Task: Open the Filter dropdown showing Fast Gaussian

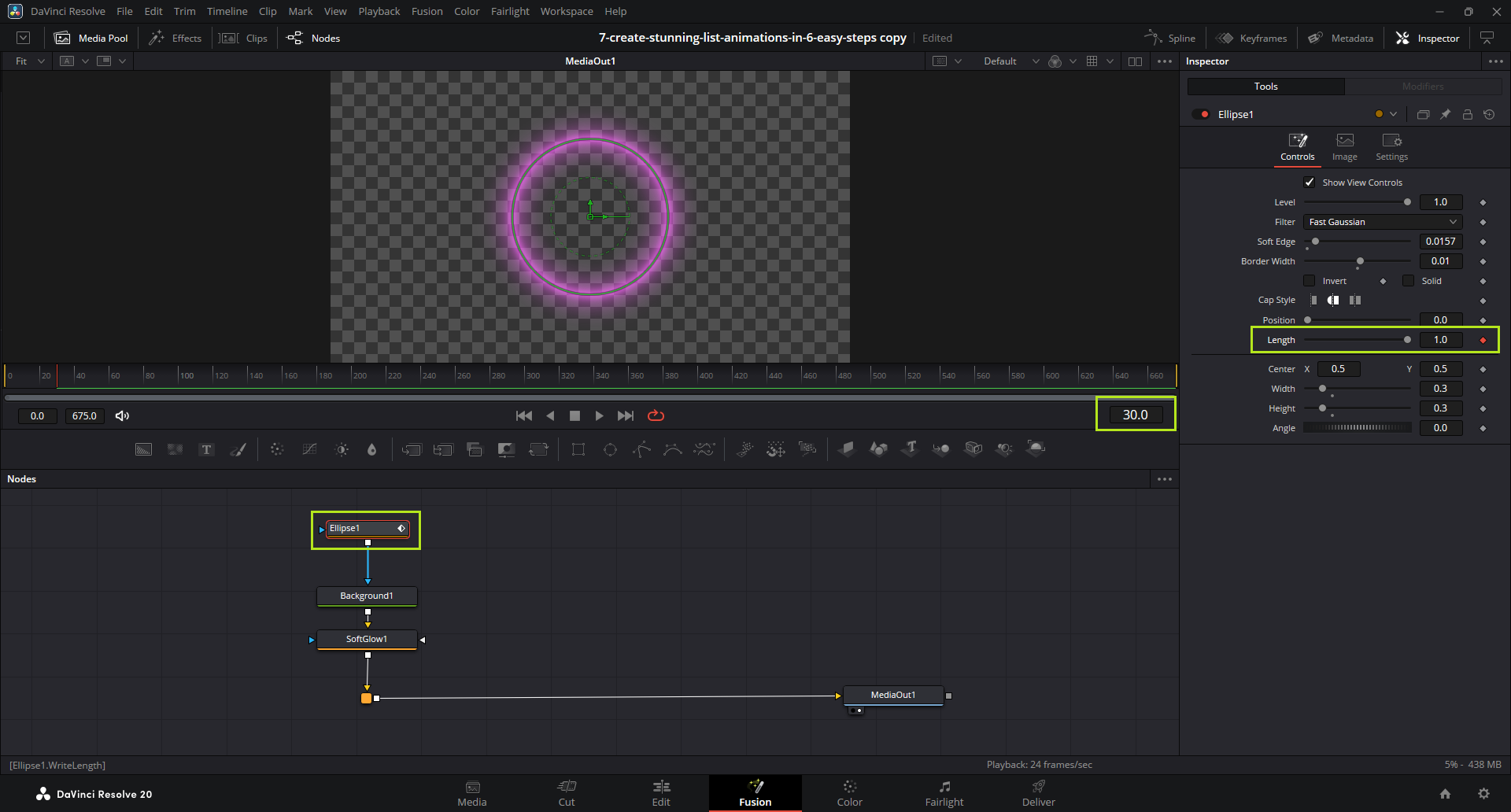Action: pyautogui.click(x=1383, y=222)
